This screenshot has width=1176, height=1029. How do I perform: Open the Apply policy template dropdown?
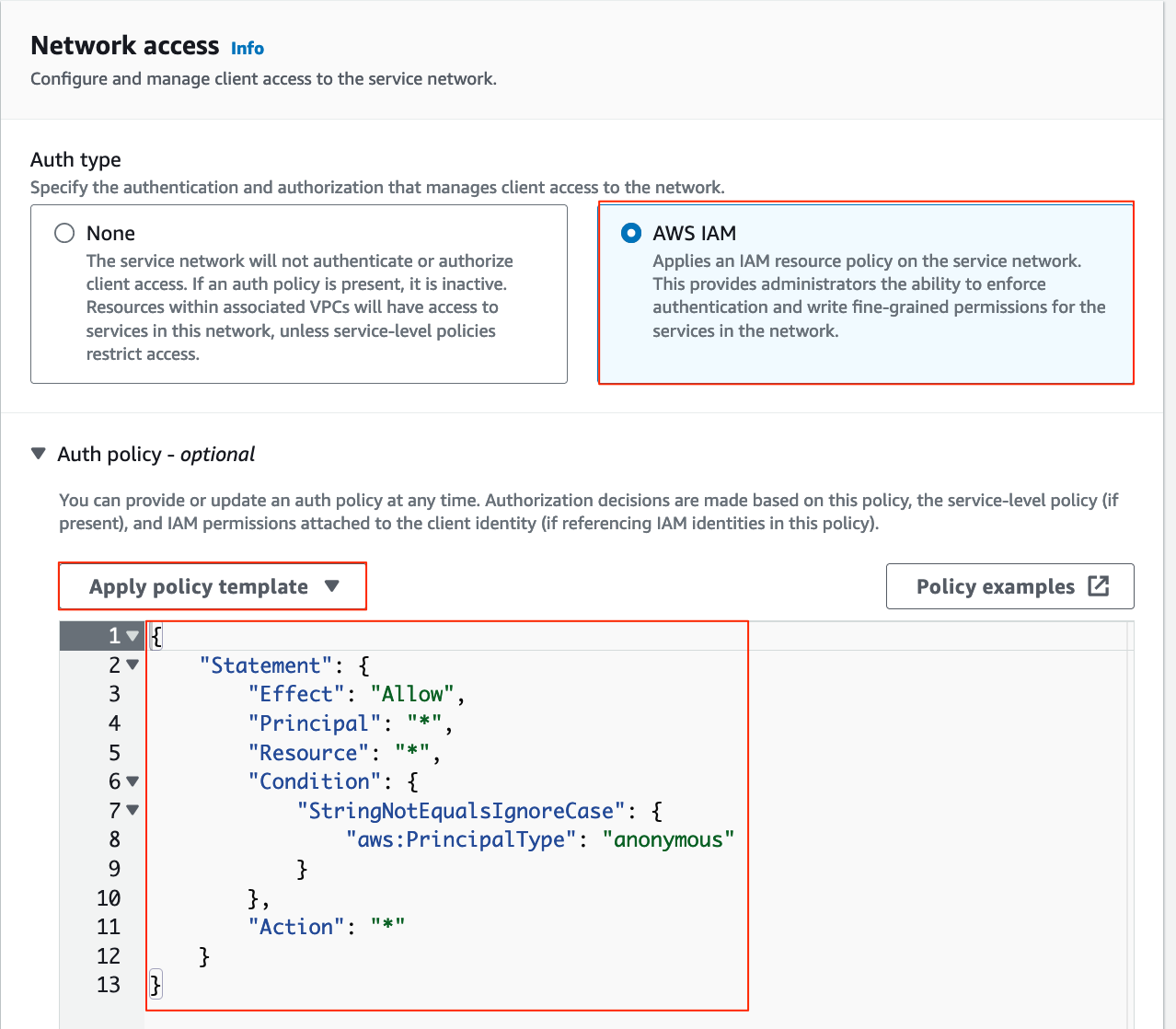tap(213, 586)
